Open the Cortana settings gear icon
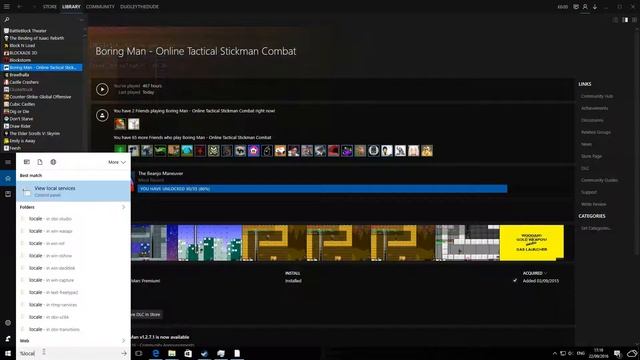 (8, 323)
